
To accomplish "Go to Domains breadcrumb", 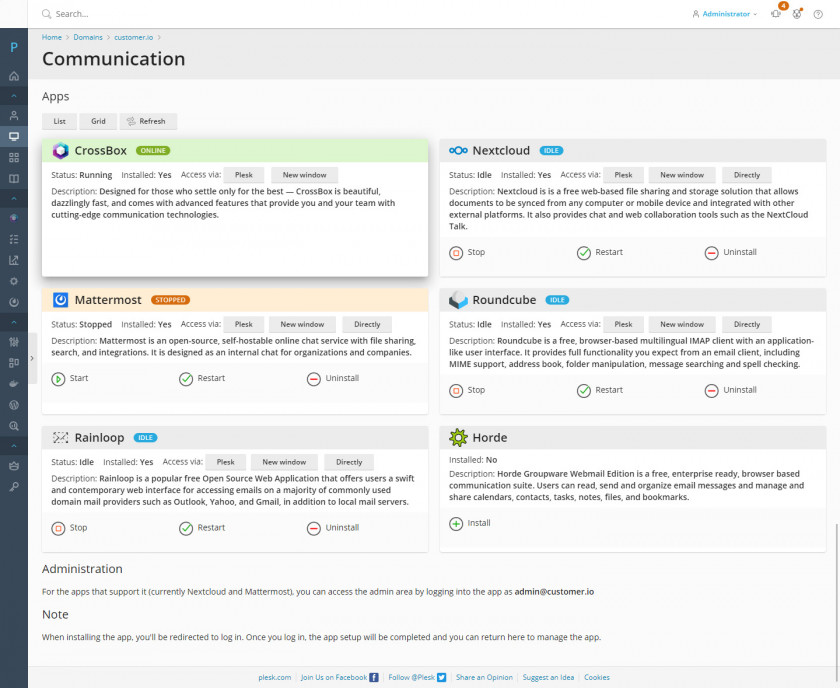I will (88, 37).
